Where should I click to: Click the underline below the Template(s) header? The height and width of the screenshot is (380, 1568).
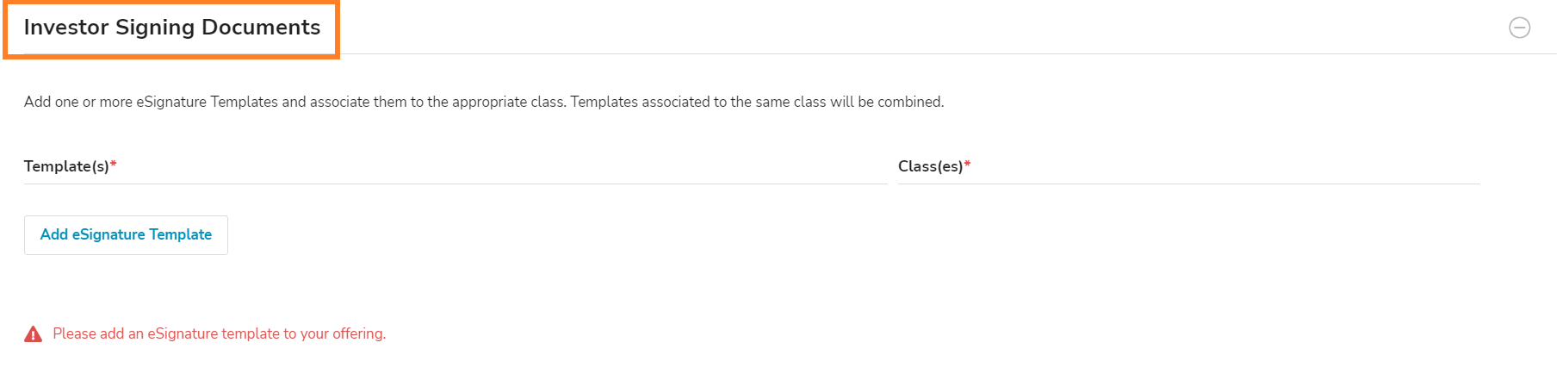coord(456,184)
